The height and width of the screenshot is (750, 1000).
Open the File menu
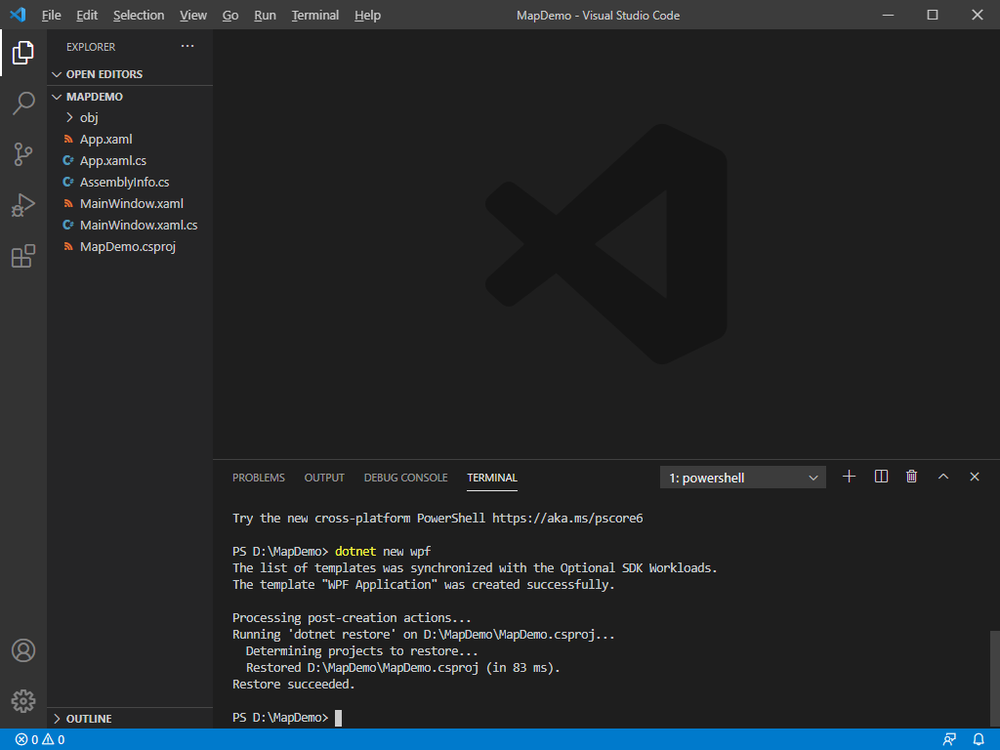(51, 15)
